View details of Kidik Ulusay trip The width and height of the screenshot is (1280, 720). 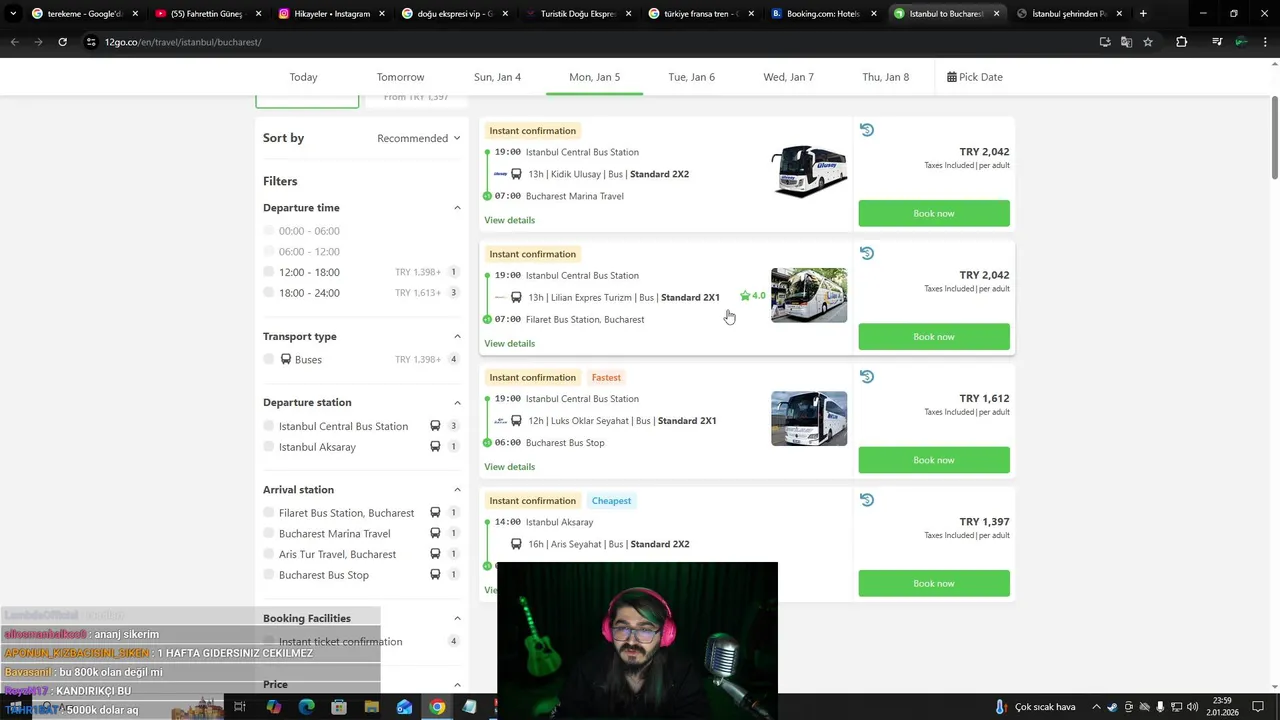509,220
